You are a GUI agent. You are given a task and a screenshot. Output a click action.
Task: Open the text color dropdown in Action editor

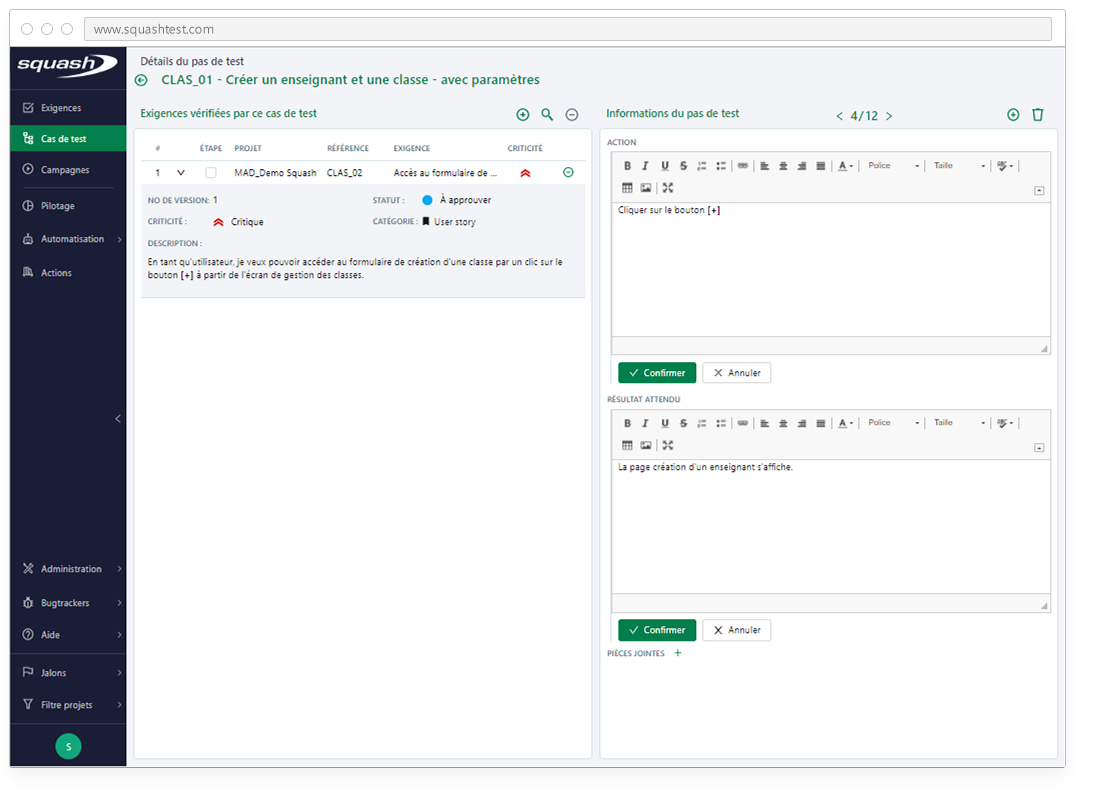point(846,166)
